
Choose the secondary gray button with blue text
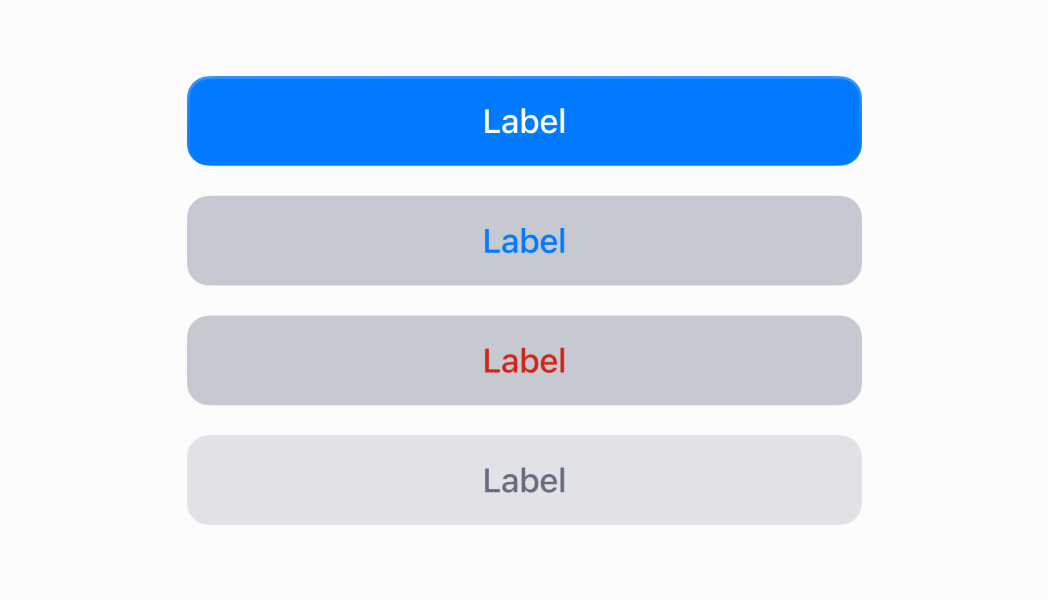click(524, 241)
